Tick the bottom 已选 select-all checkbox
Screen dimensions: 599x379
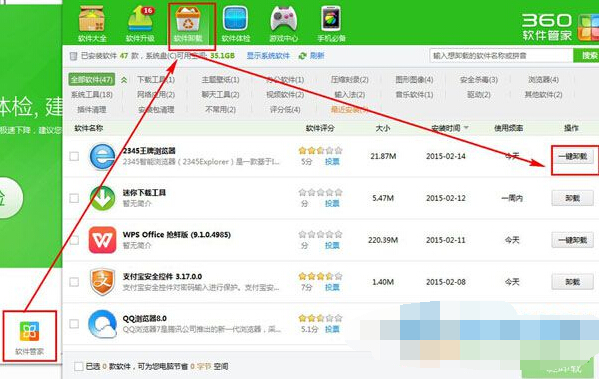coord(79,366)
